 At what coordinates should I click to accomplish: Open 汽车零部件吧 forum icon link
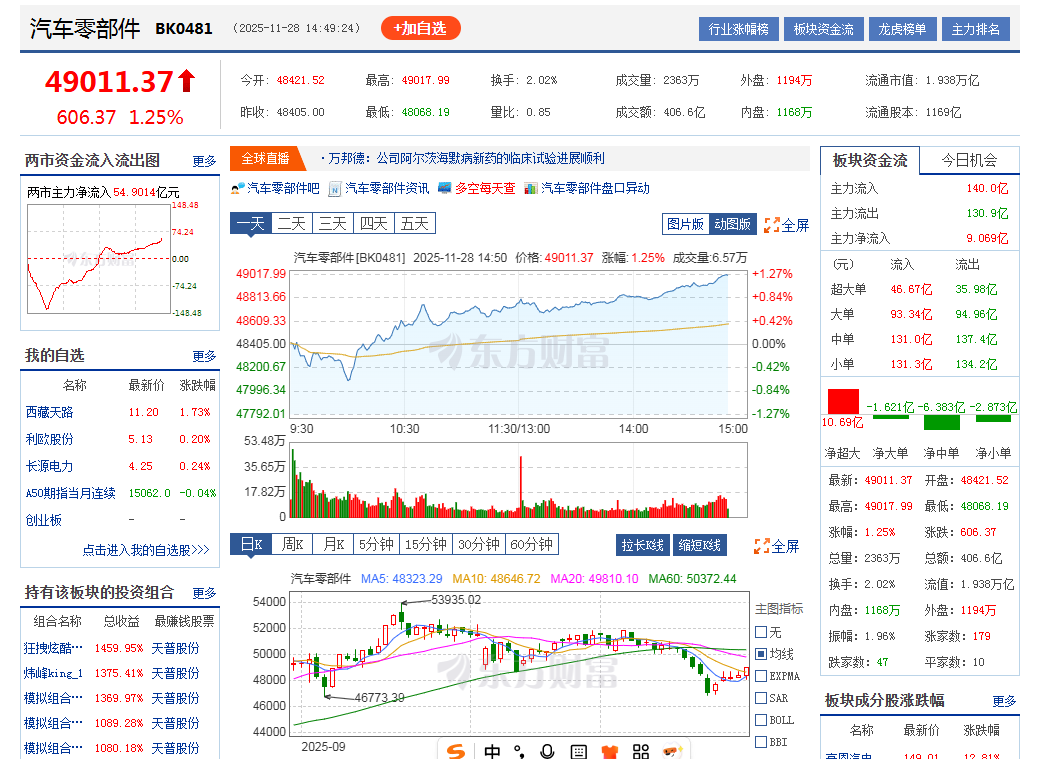275,188
